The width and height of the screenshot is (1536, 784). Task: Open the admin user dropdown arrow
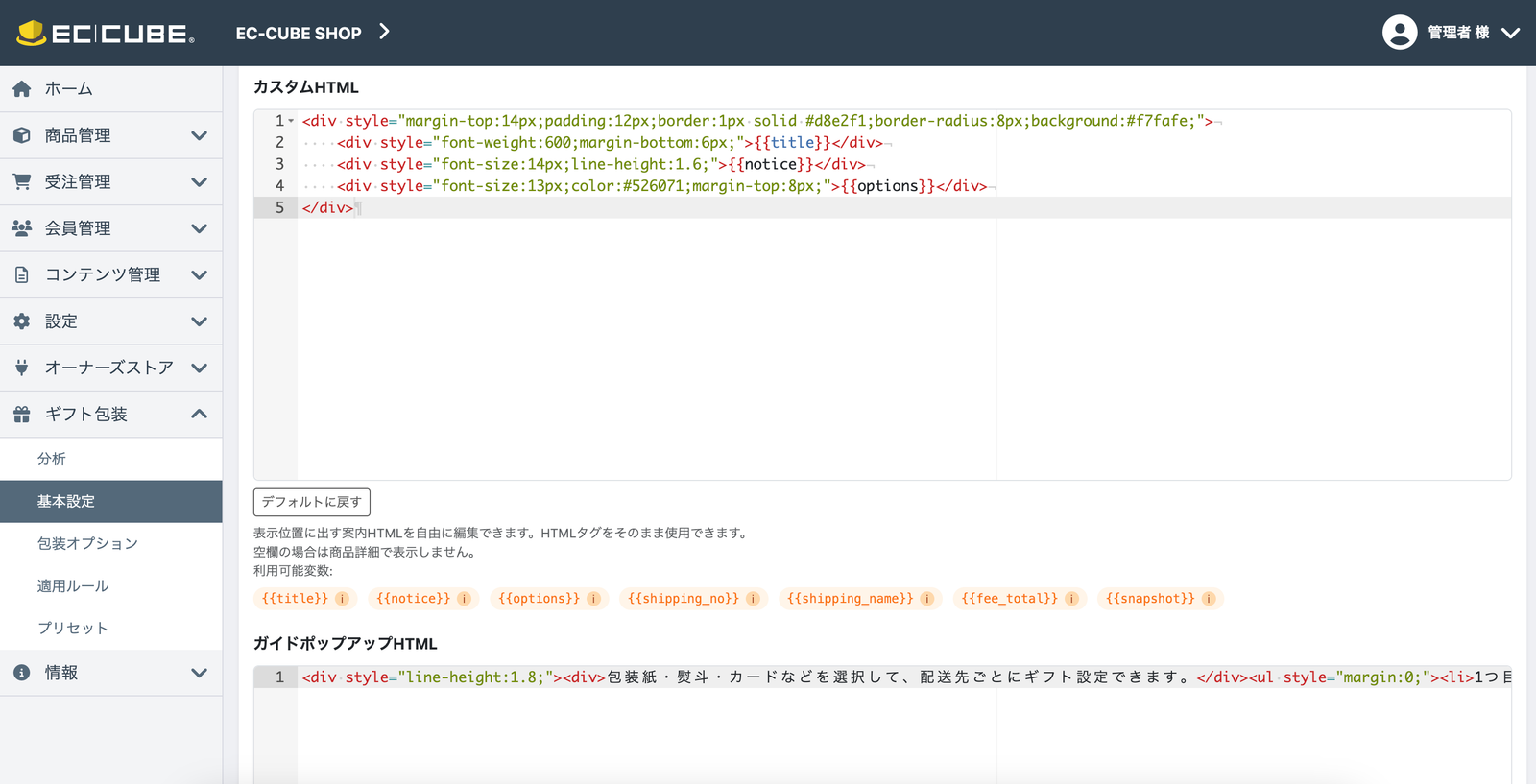[x=1510, y=33]
